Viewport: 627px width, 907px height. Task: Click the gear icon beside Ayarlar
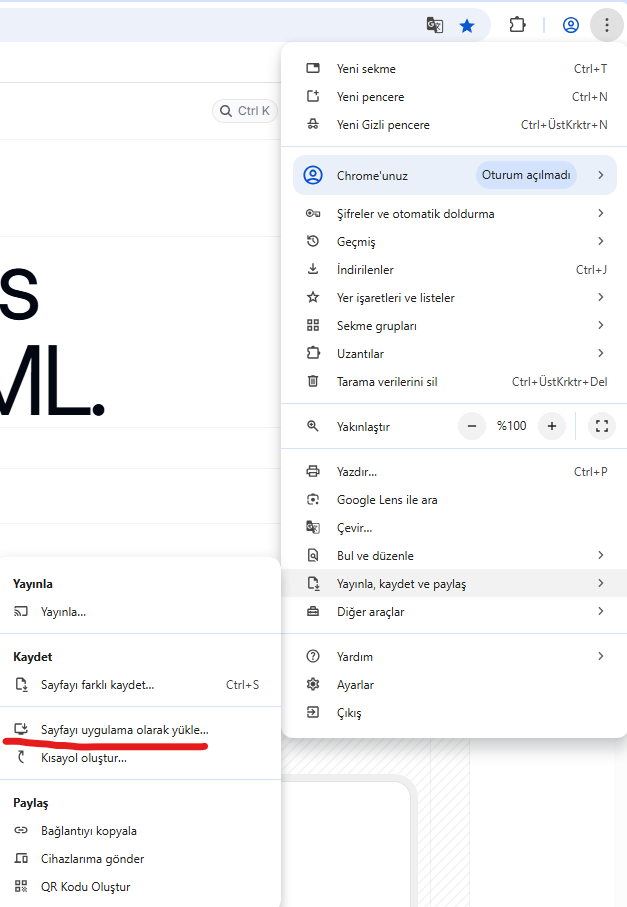pos(313,684)
